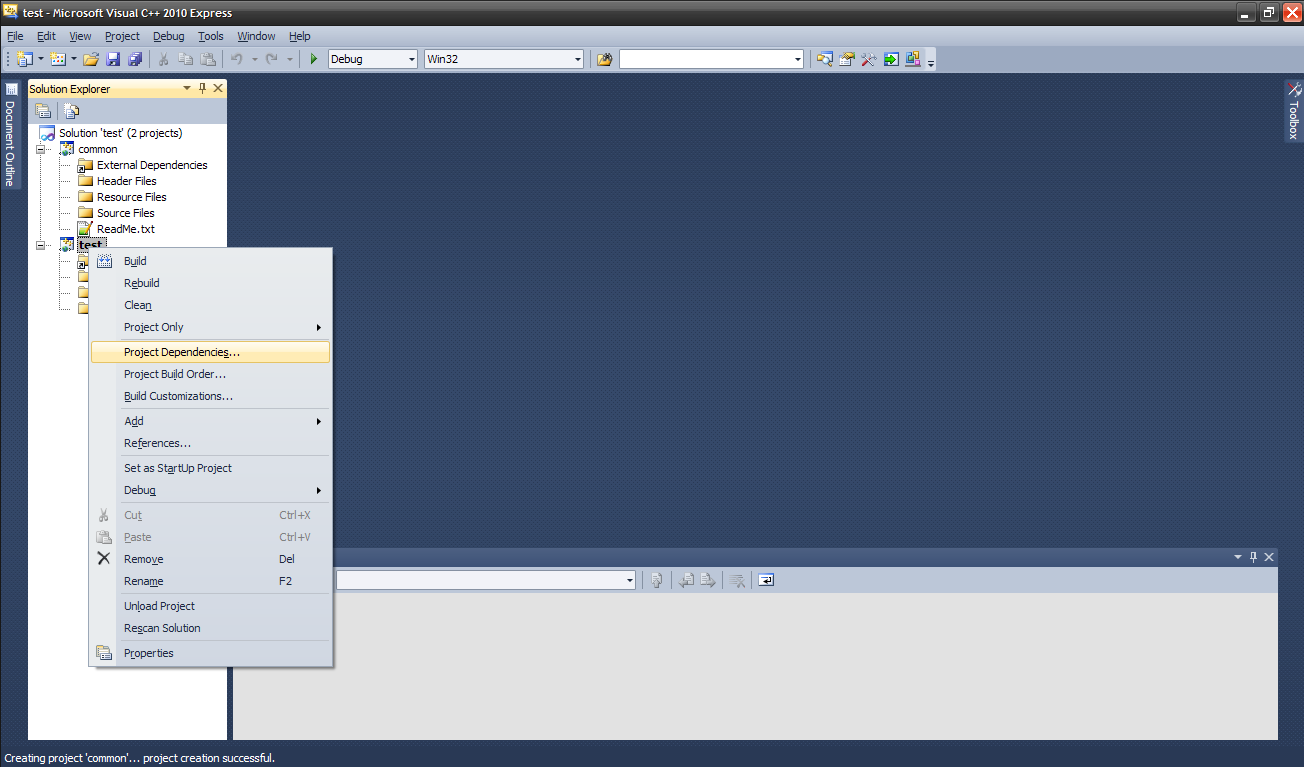
Task: Collapse the 'common' project node
Action: 42,149
